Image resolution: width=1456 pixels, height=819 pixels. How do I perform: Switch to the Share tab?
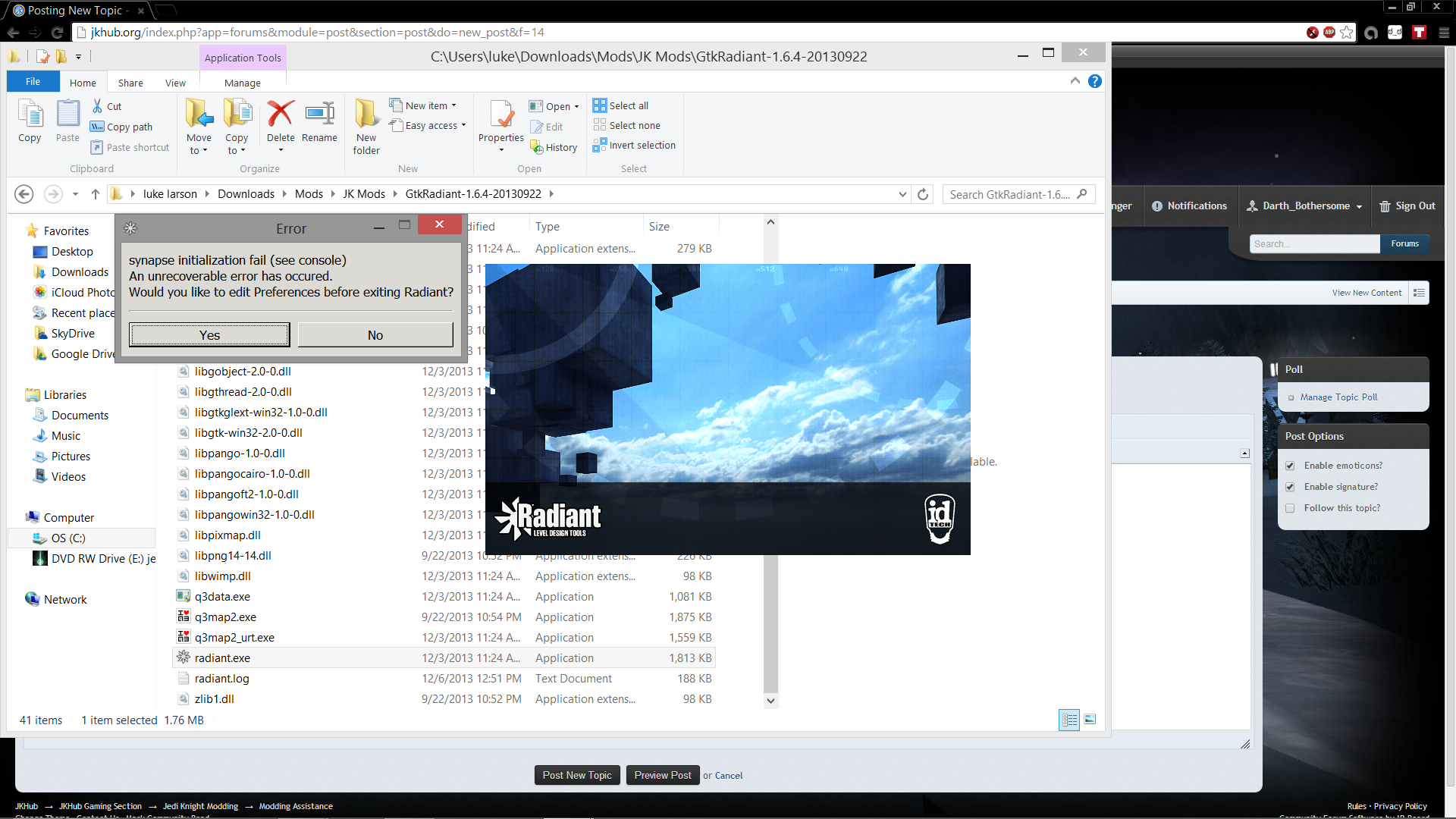point(130,83)
